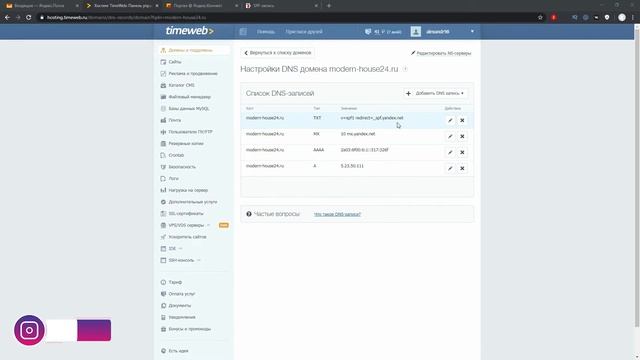Open Базы данных MySQL section

click(x=189, y=109)
